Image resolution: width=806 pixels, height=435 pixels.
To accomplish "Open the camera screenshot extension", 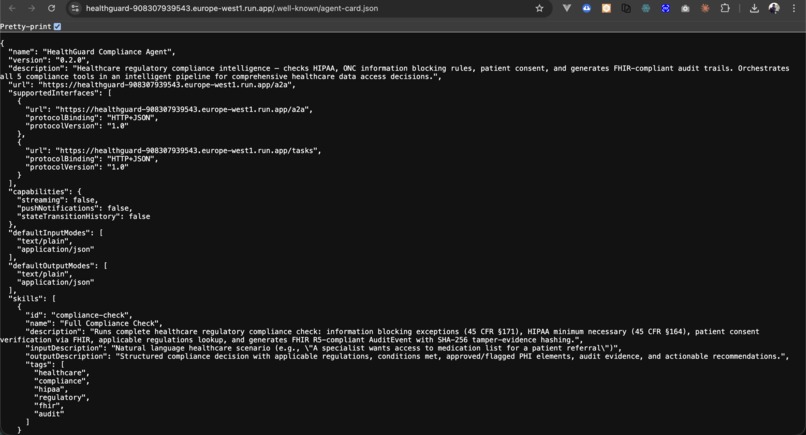I will (685, 8).
